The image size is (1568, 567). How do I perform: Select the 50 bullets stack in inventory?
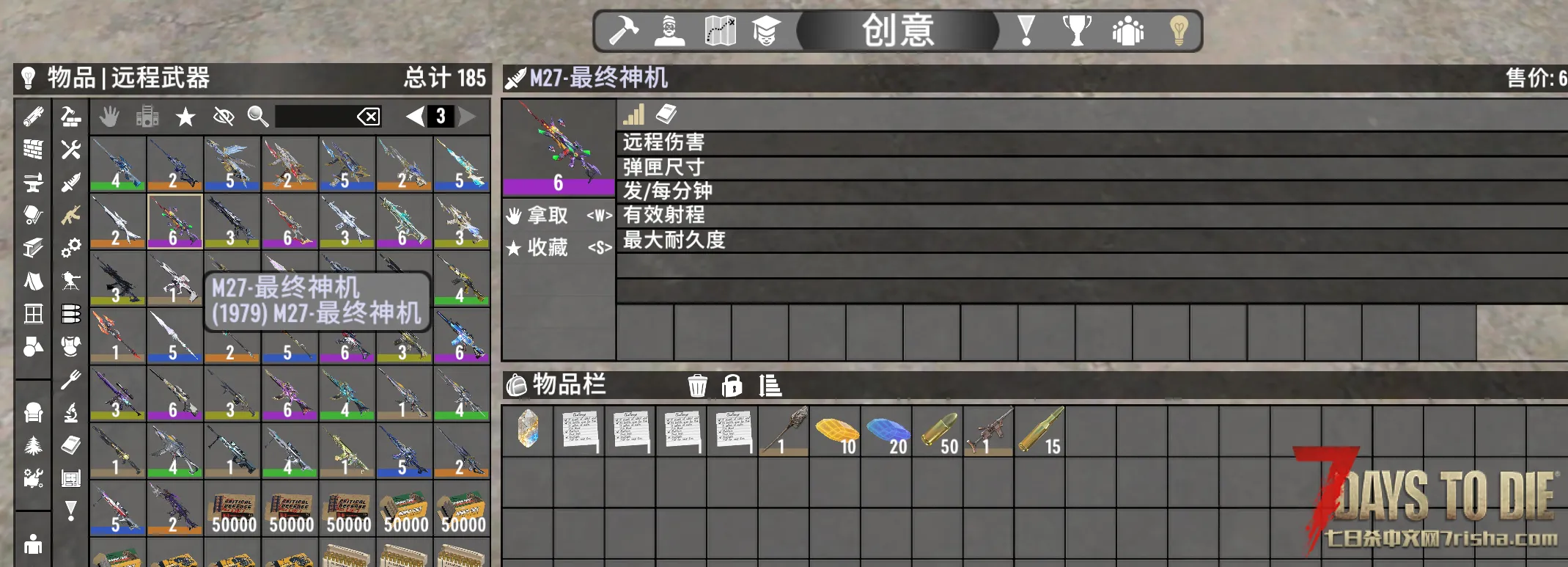click(938, 431)
